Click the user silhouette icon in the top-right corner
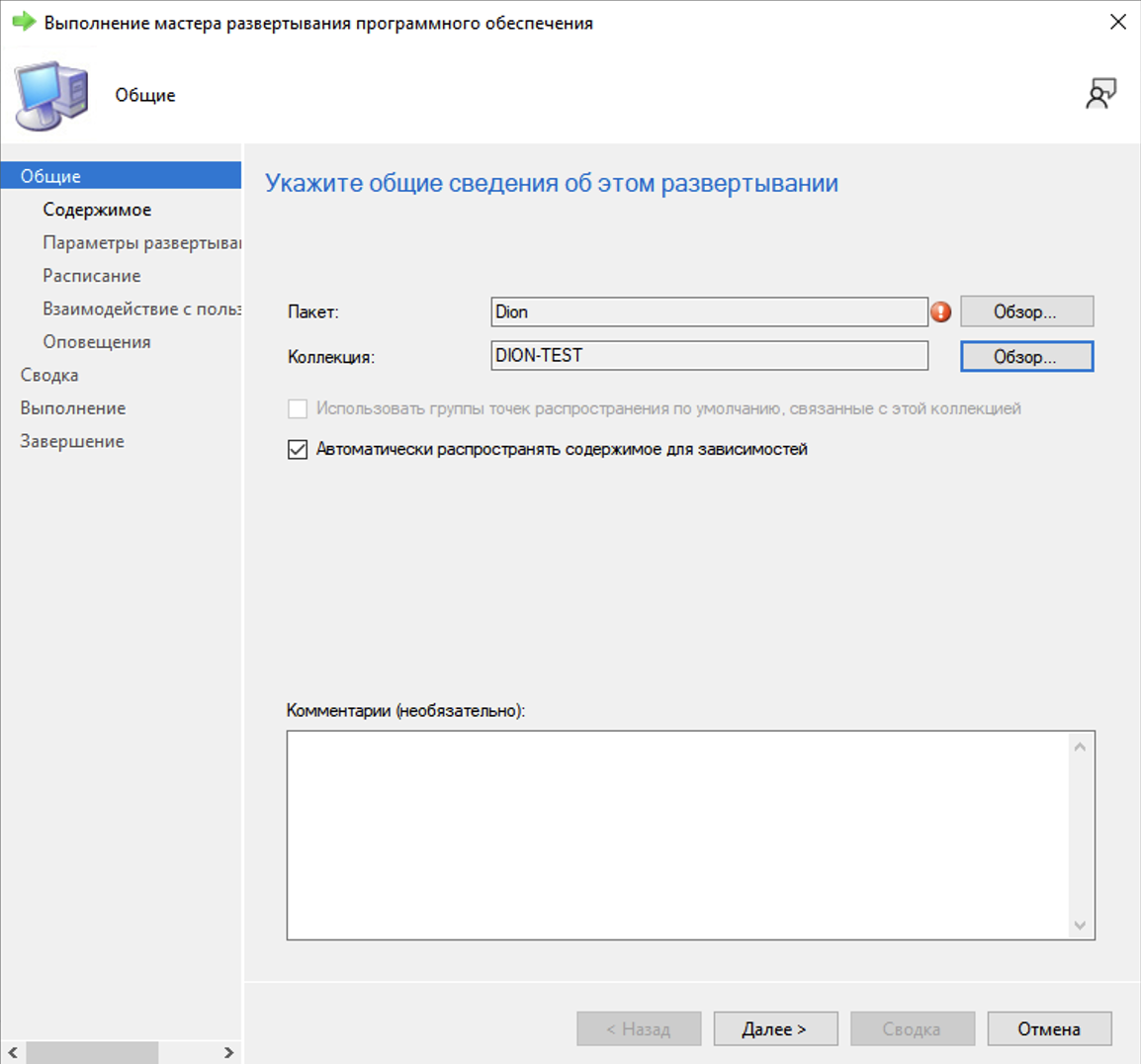 [1100, 94]
